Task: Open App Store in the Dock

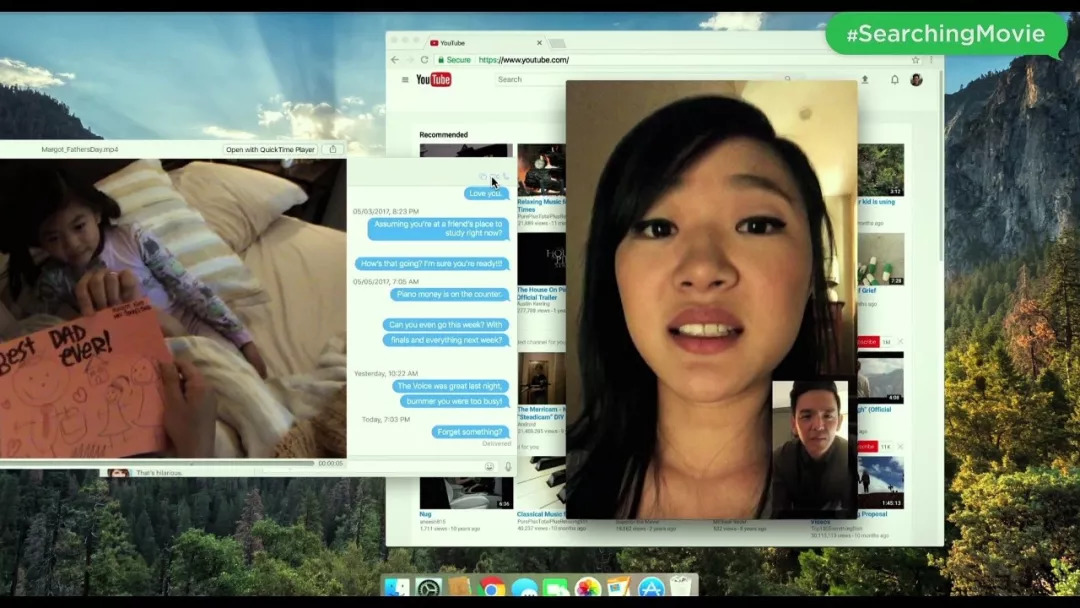Action: click(x=650, y=588)
